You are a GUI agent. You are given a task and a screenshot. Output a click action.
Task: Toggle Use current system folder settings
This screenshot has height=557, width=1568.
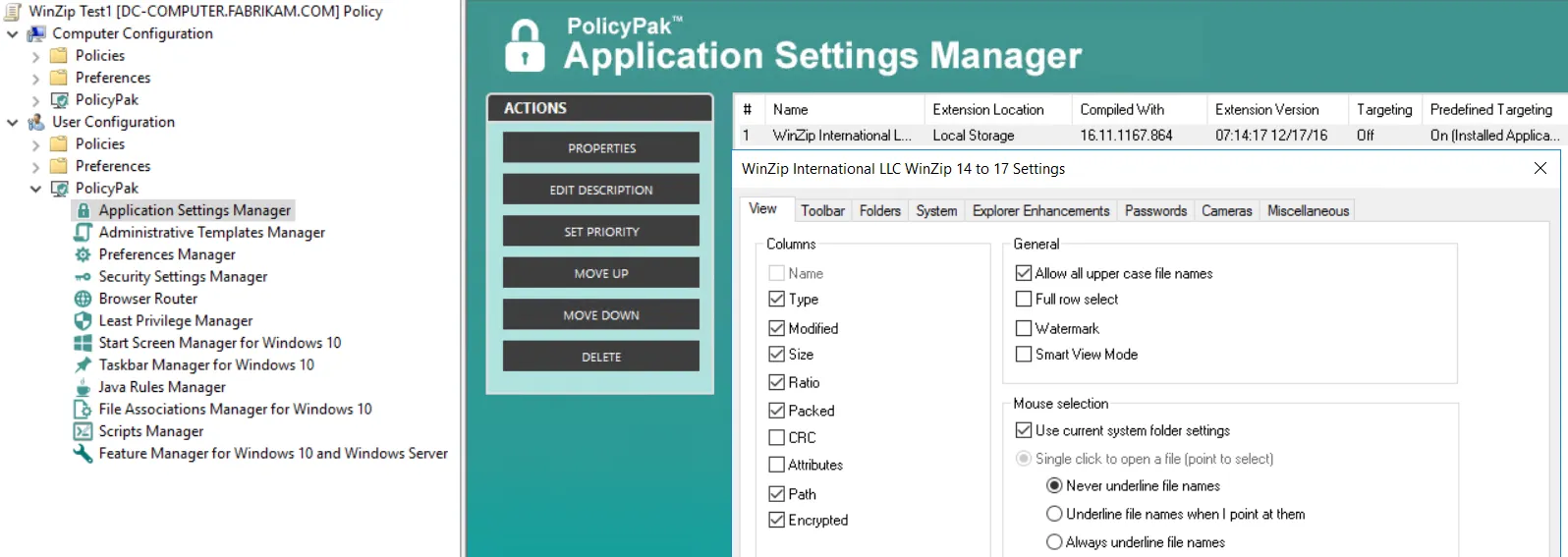click(1024, 430)
